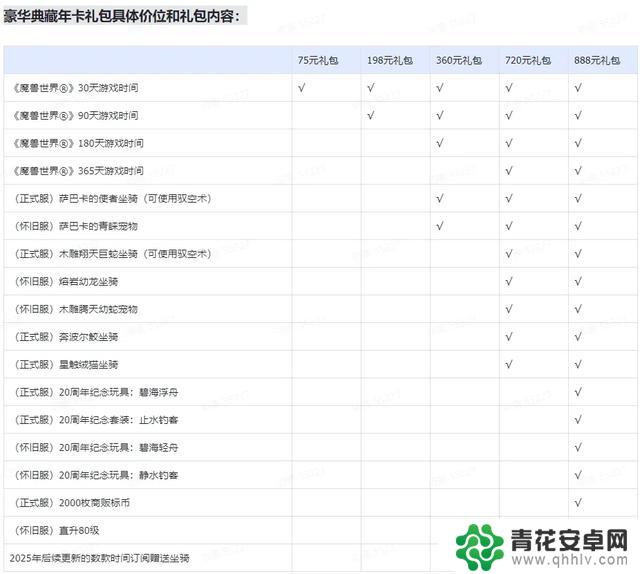Click the 888元礼包 checkmark in the 熔岩幼龙坐骑 row
Image resolution: width=640 pixels, height=574 pixels.
(578, 282)
